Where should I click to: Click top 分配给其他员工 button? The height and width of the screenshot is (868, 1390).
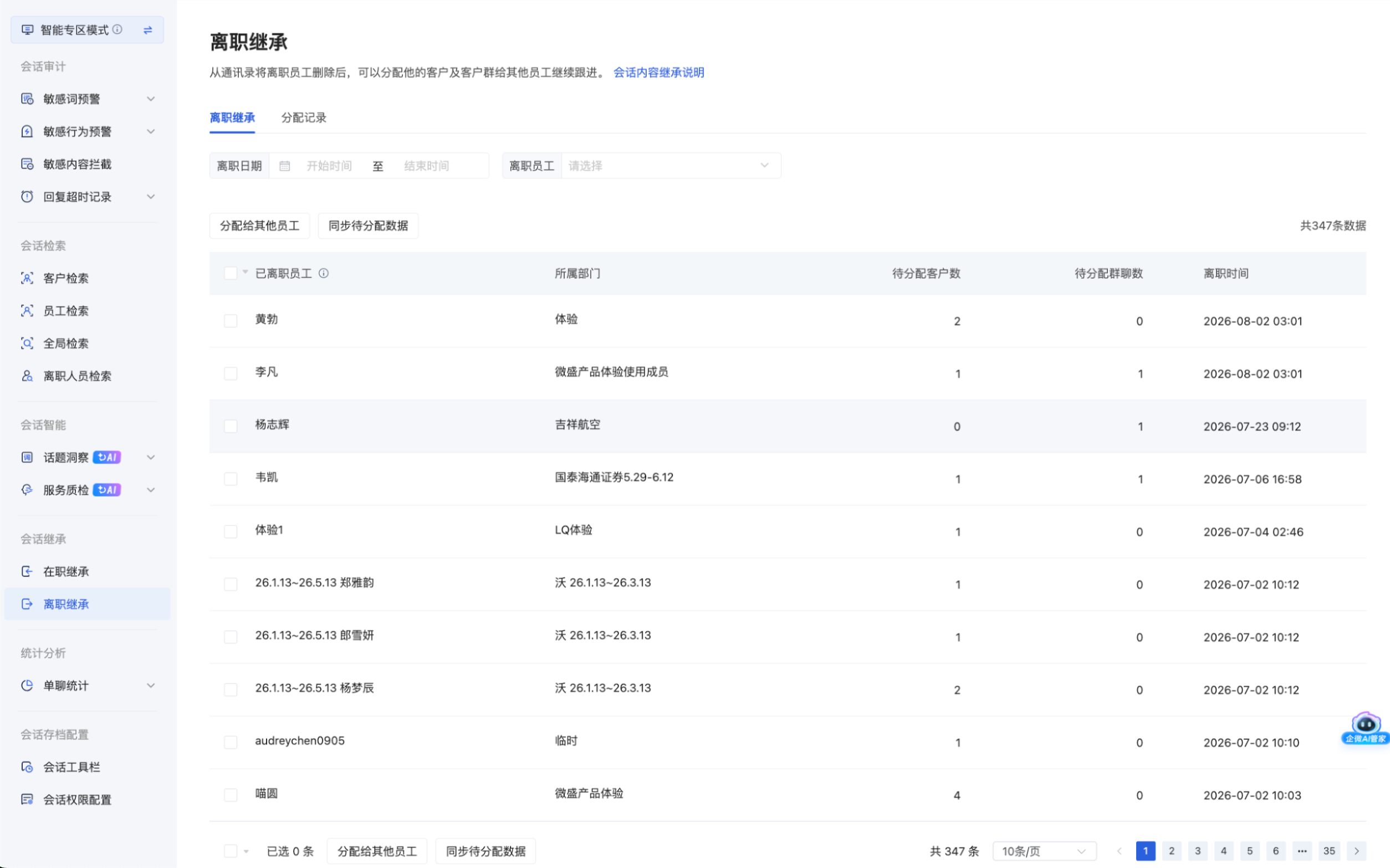259,226
